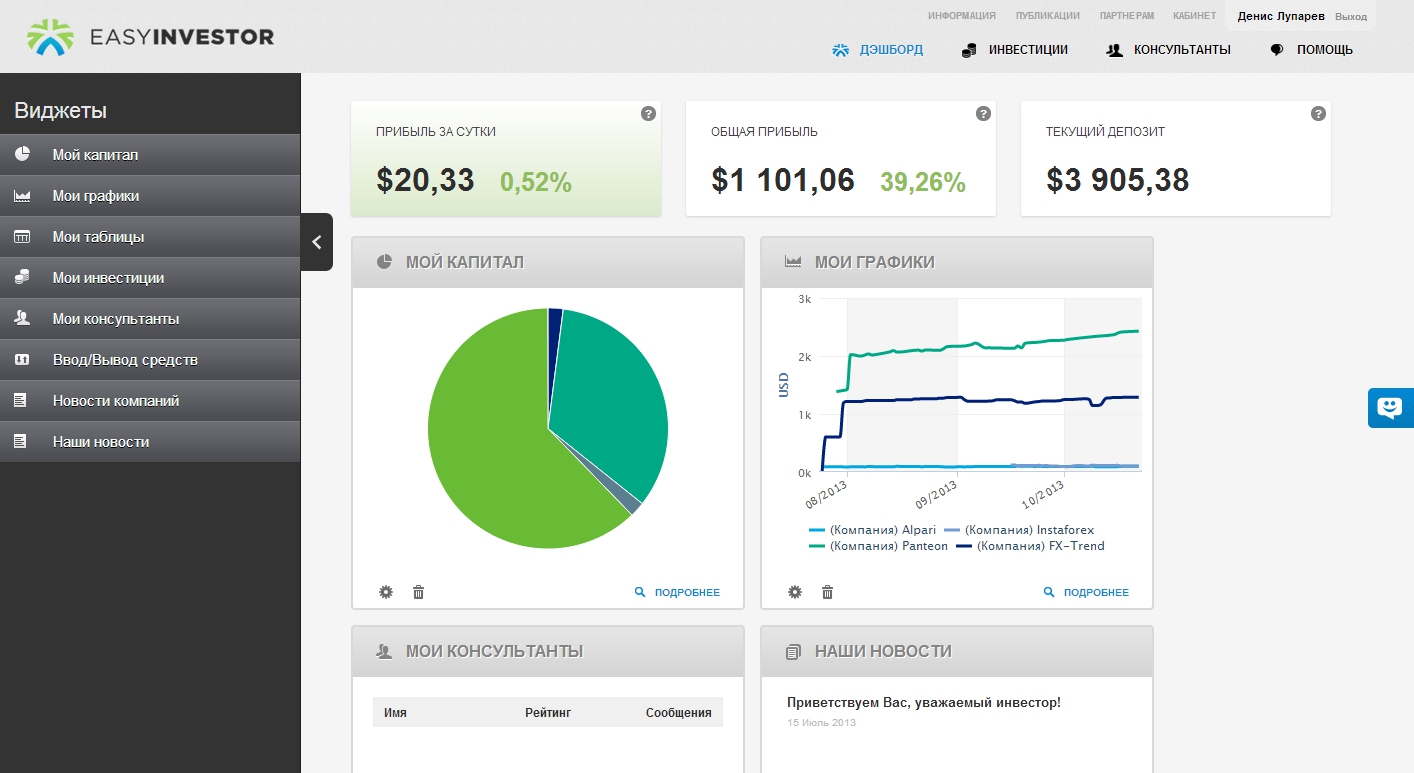Select Мои таблицы in the sidebar

tap(150, 237)
